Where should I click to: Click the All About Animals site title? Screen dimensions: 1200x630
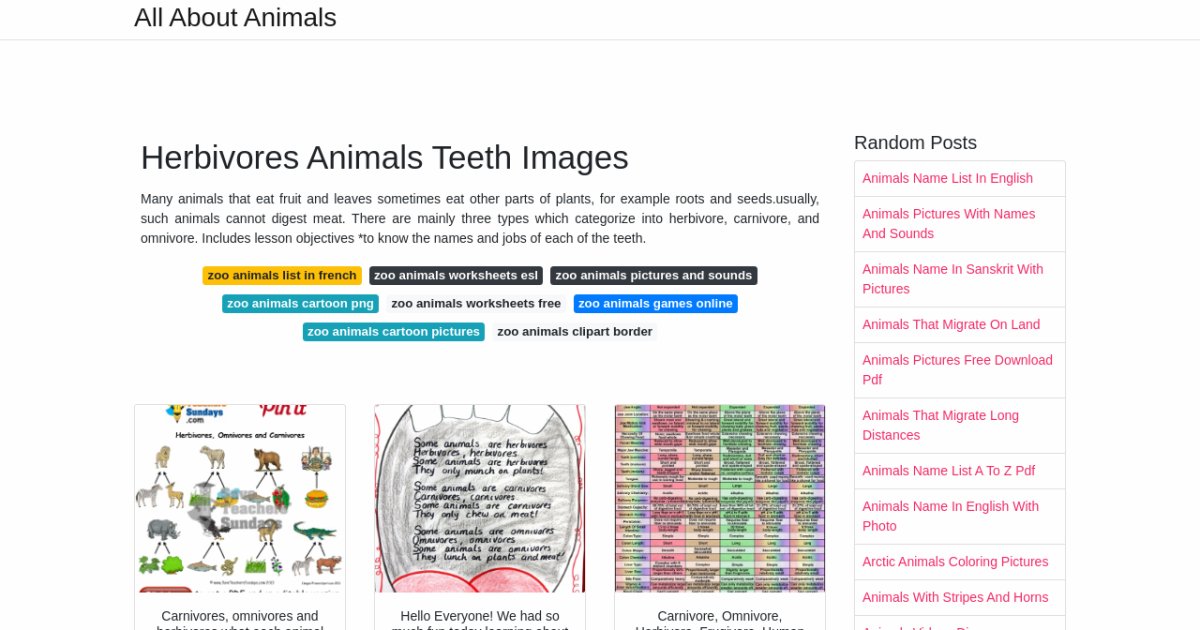click(x=235, y=18)
